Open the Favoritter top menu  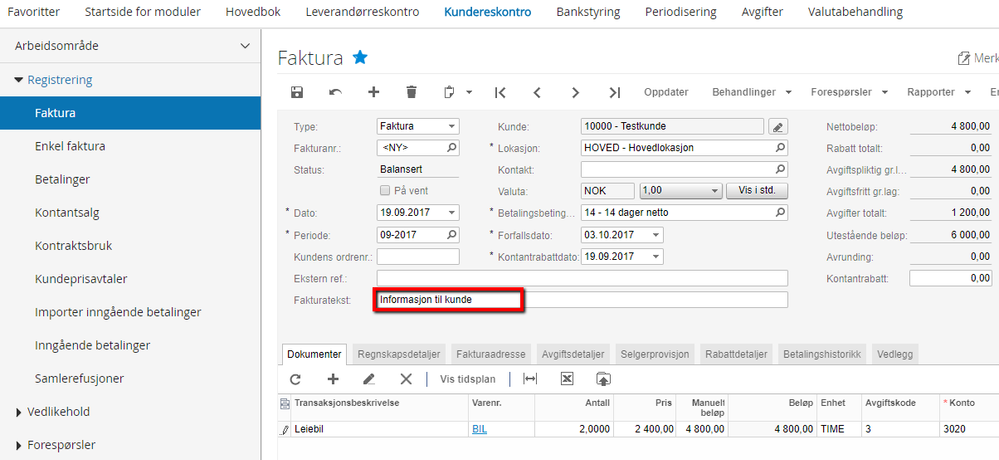click(33, 12)
